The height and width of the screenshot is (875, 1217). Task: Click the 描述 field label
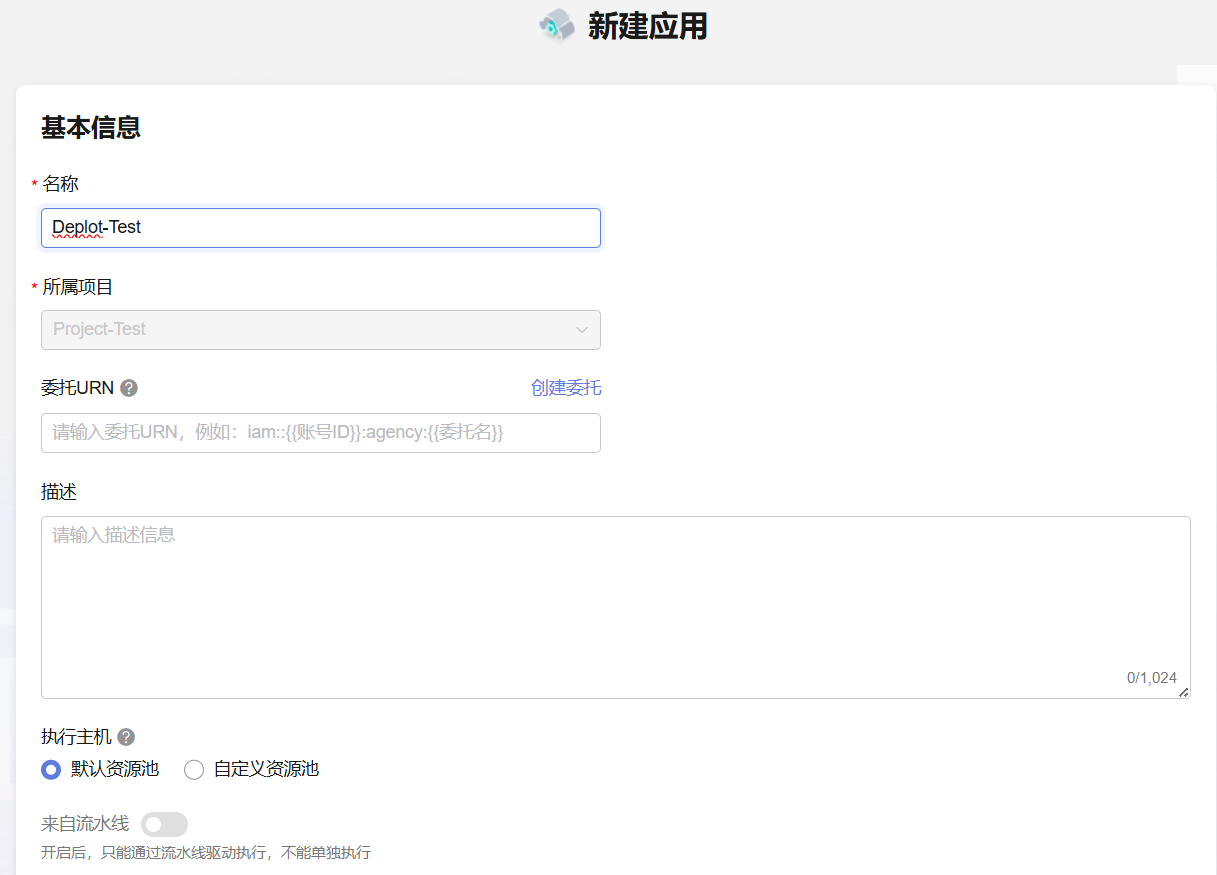(59, 492)
